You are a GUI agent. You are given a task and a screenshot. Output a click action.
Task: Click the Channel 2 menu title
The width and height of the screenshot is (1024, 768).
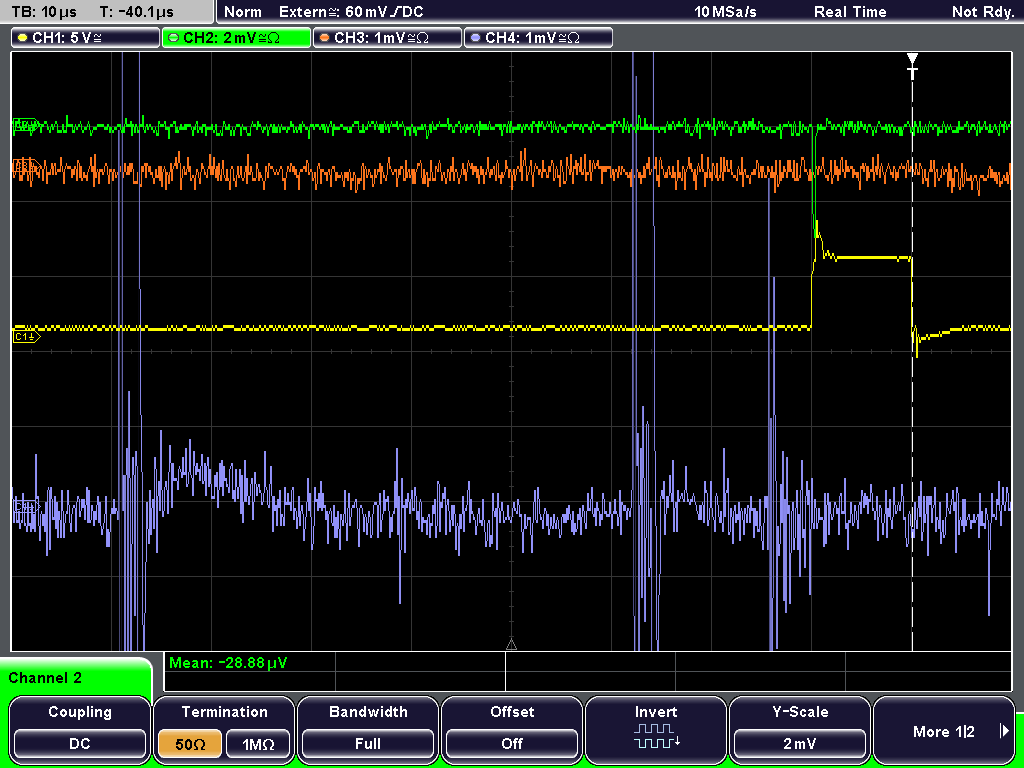pos(45,678)
